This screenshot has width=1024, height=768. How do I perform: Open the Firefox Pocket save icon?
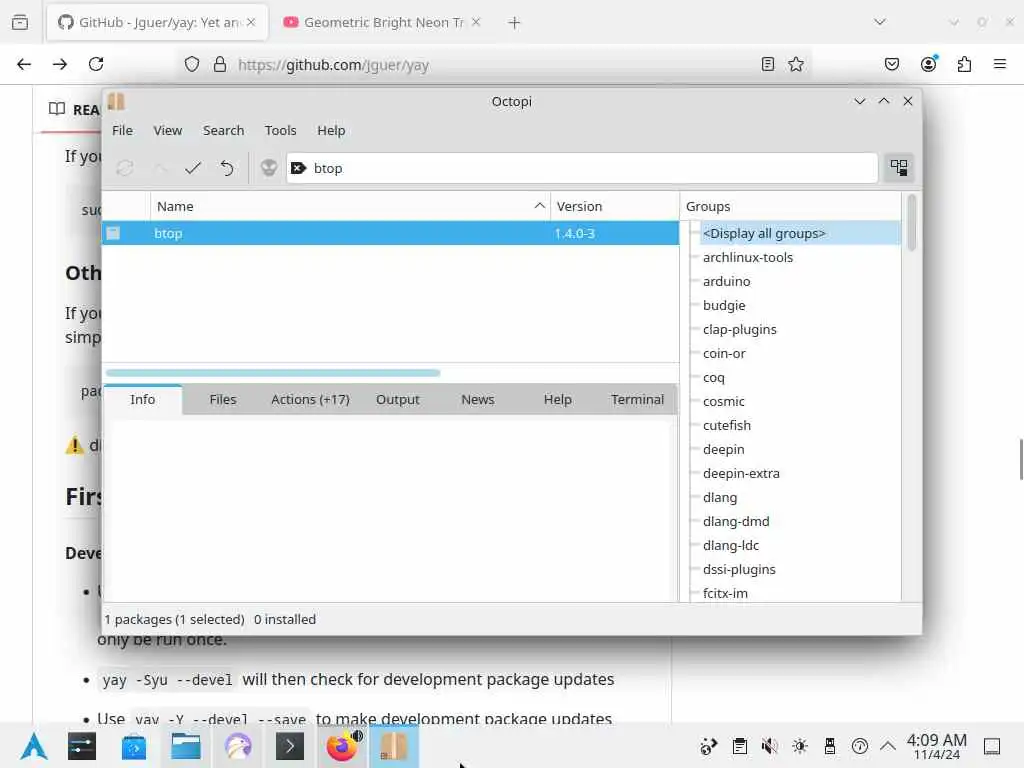coord(891,64)
